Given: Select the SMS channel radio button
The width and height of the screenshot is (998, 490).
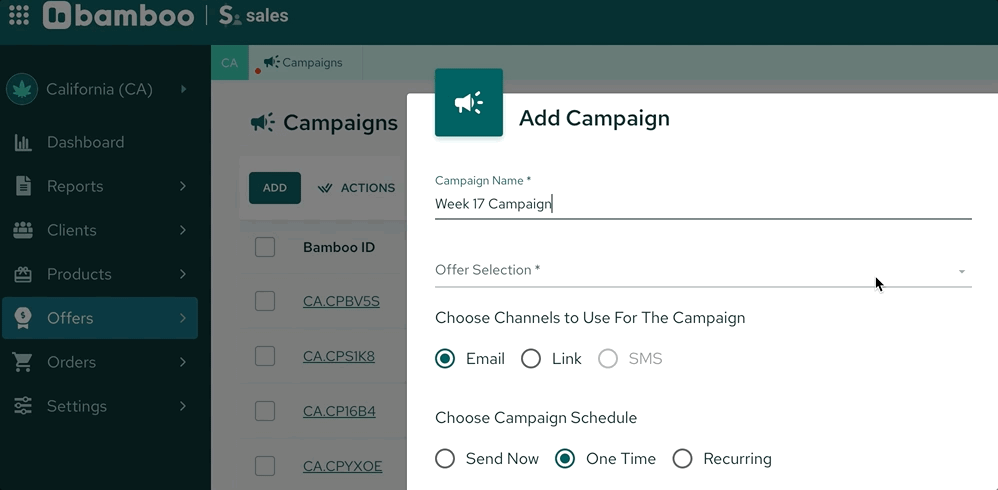Looking at the screenshot, I should 608,359.
